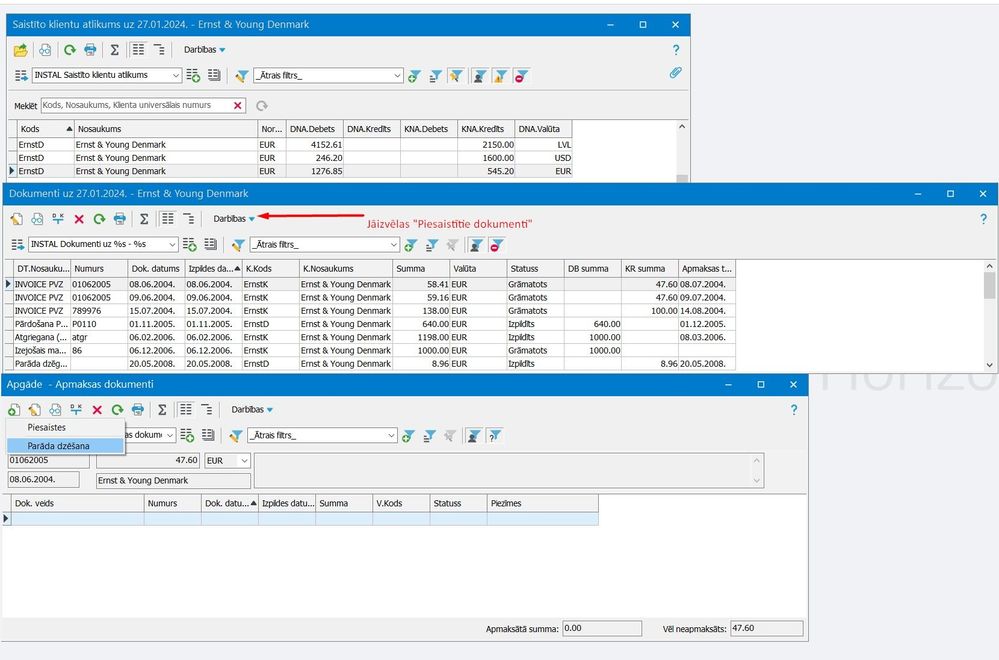Click the sigma summing icon in Apgāde toolbar
This screenshot has height=660, width=999.
[x=162, y=409]
